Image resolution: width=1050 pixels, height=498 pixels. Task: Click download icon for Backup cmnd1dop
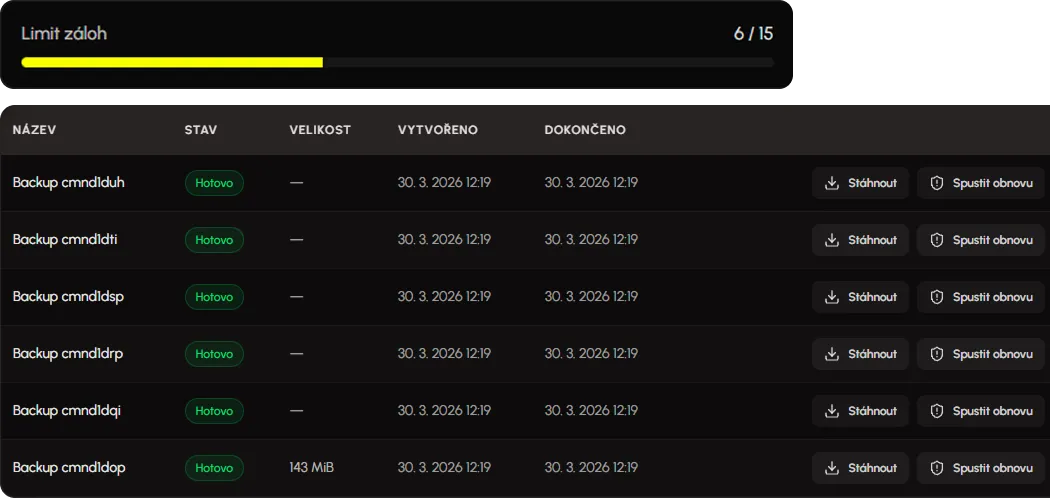coord(831,468)
